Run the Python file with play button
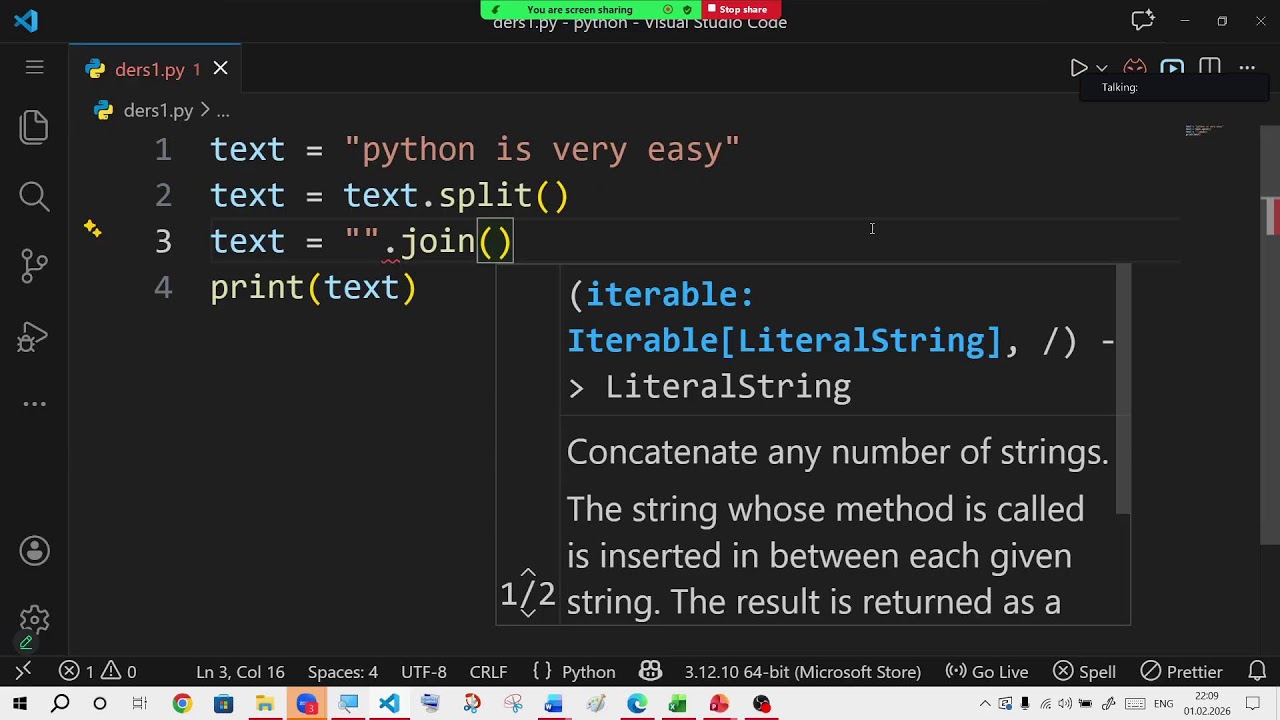Image resolution: width=1280 pixels, height=720 pixels. point(1079,68)
